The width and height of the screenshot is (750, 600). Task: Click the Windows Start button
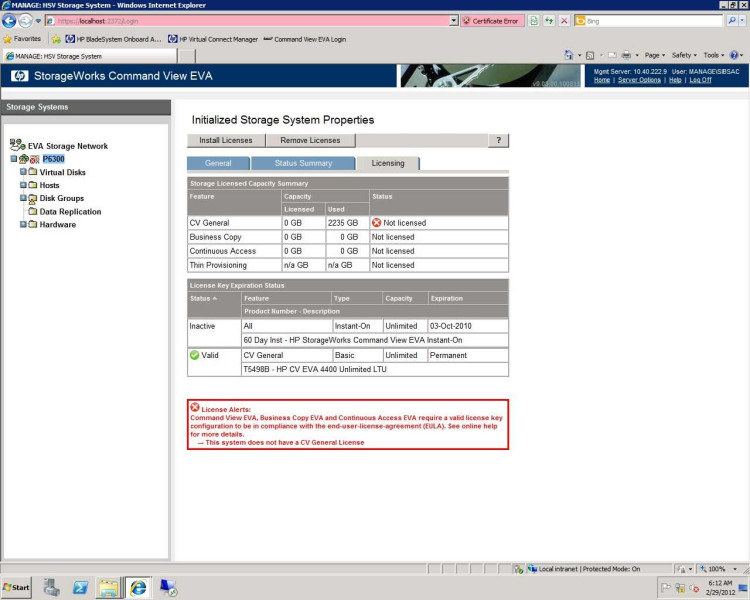(16, 587)
